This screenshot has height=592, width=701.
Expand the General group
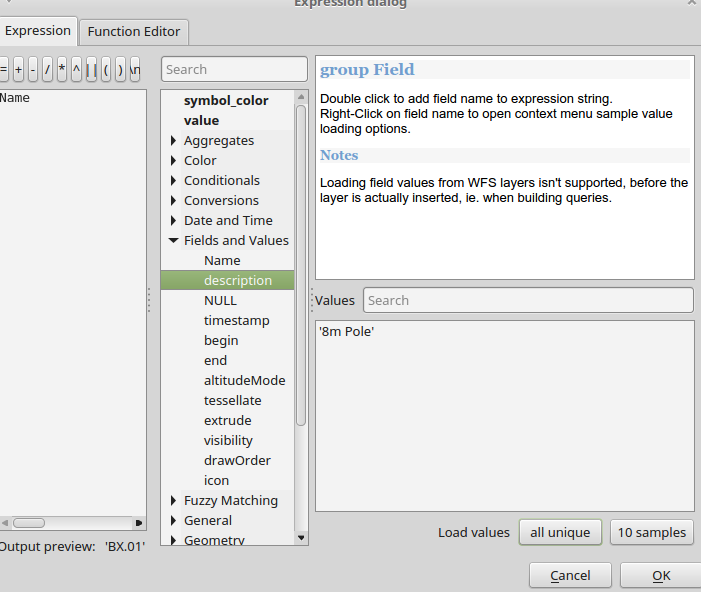(x=173, y=520)
